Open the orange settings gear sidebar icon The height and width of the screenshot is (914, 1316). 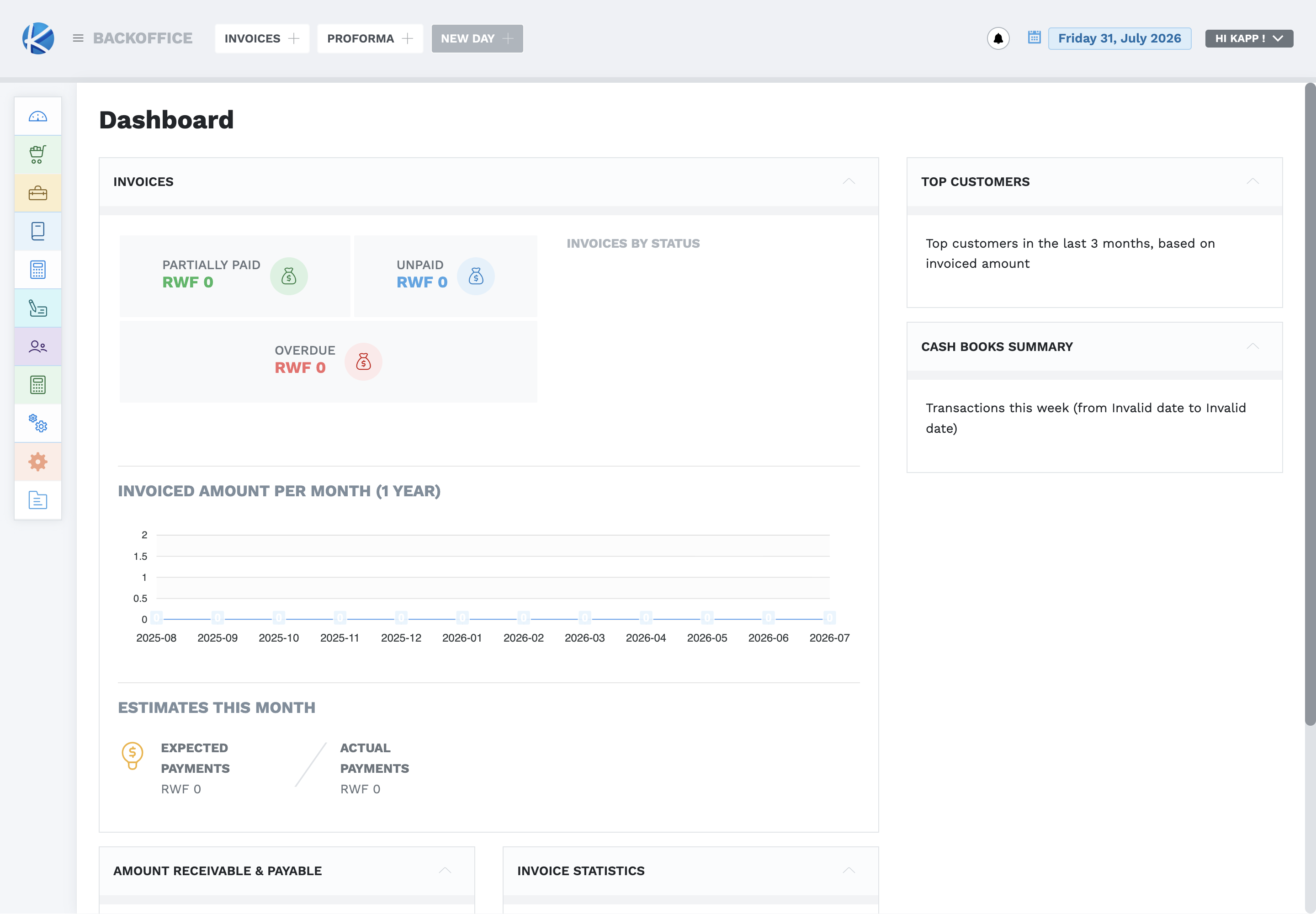click(x=38, y=462)
